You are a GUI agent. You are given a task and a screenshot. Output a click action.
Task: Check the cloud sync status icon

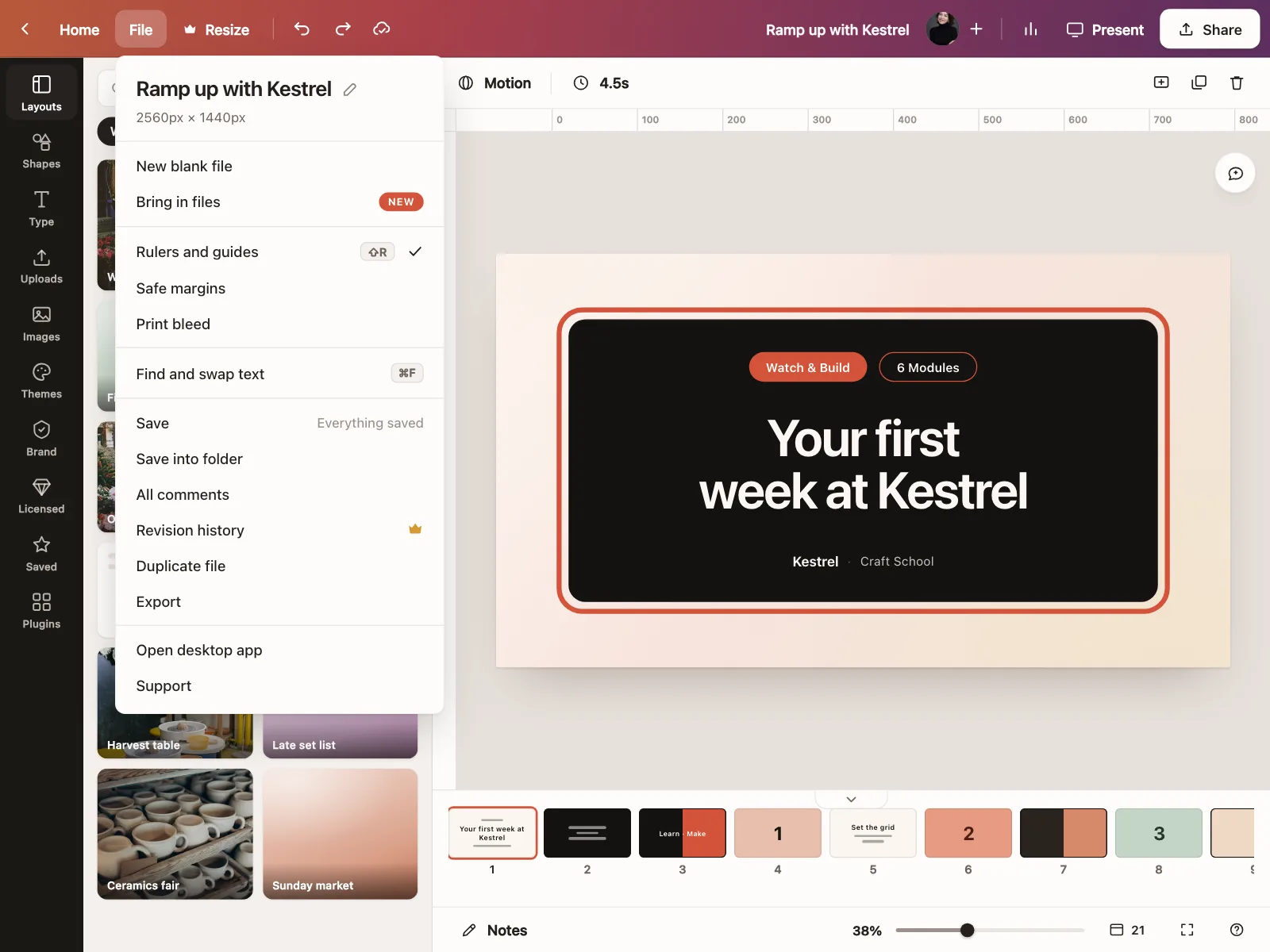382,29
